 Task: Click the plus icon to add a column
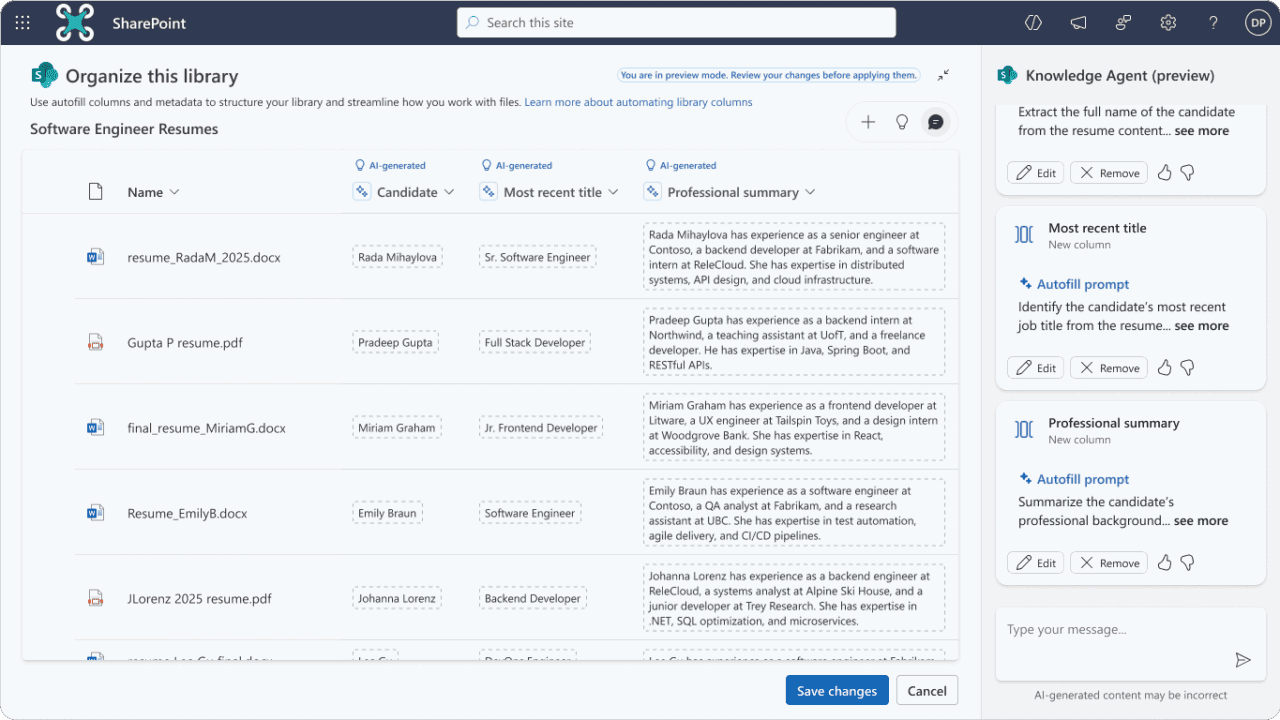pyautogui.click(x=868, y=121)
